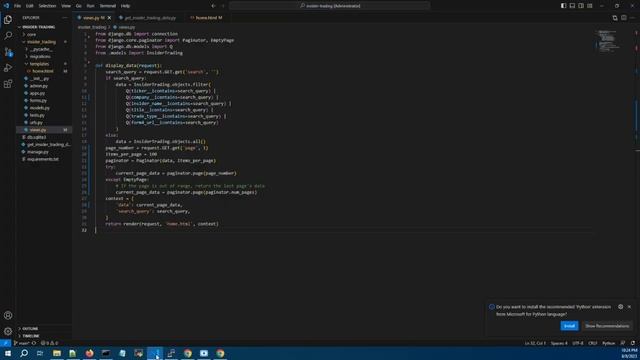Open the Extensions view
The height and width of the screenshot is (360, 640).
pyautogui.click(x=8, y=84)
